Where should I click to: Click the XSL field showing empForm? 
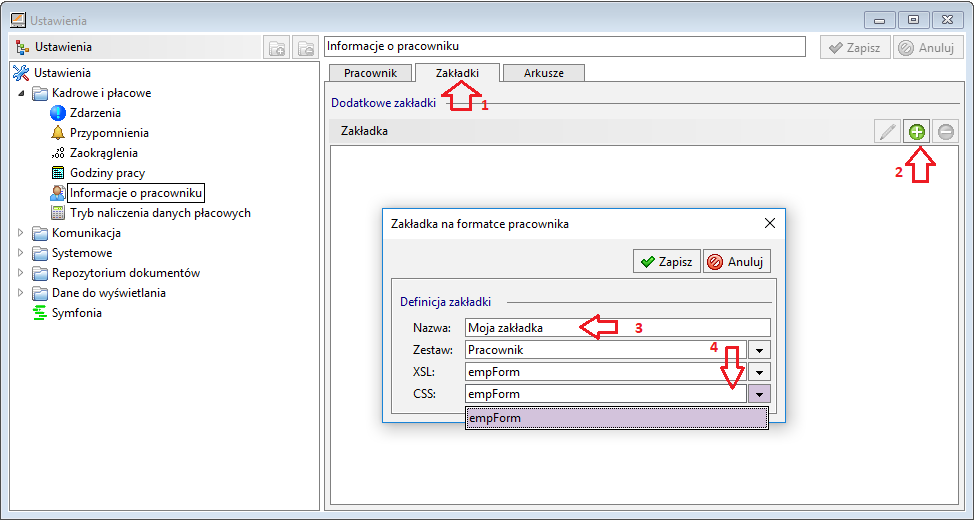coord(605,372)
